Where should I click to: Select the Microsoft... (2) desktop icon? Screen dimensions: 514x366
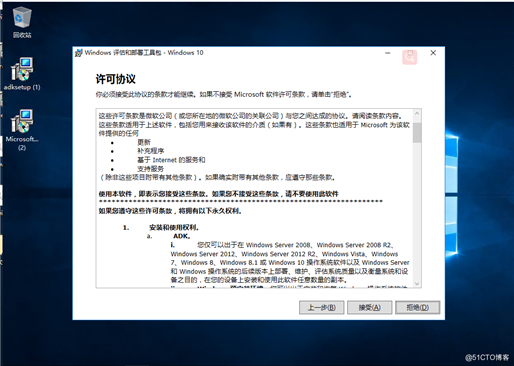[x=22, y=130]
